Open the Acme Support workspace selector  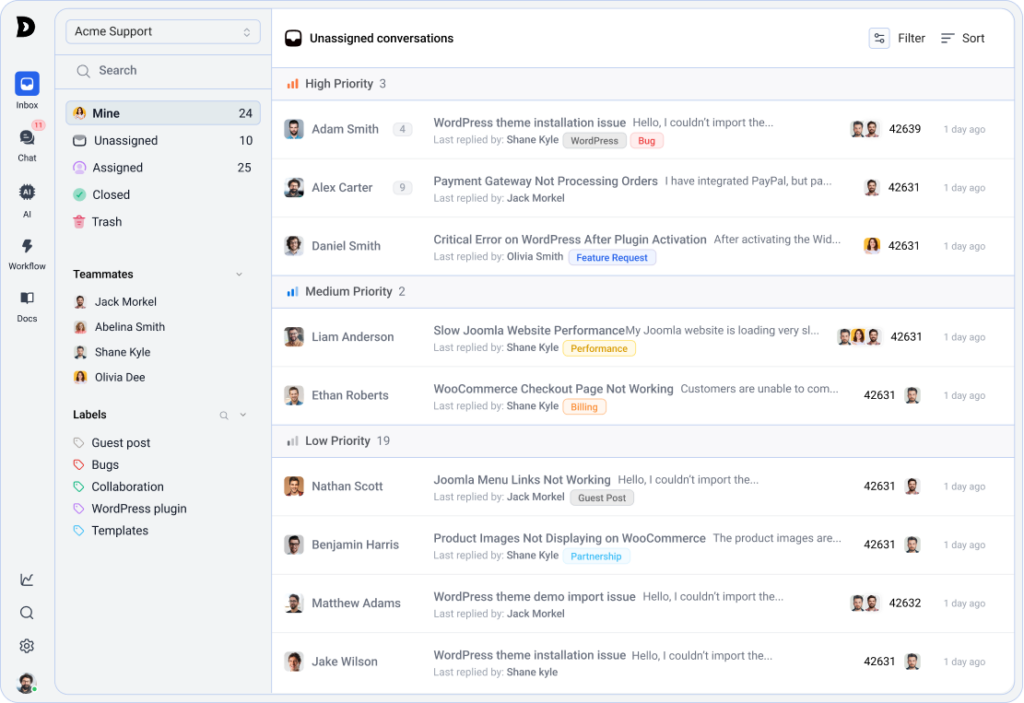coord(162,31)
